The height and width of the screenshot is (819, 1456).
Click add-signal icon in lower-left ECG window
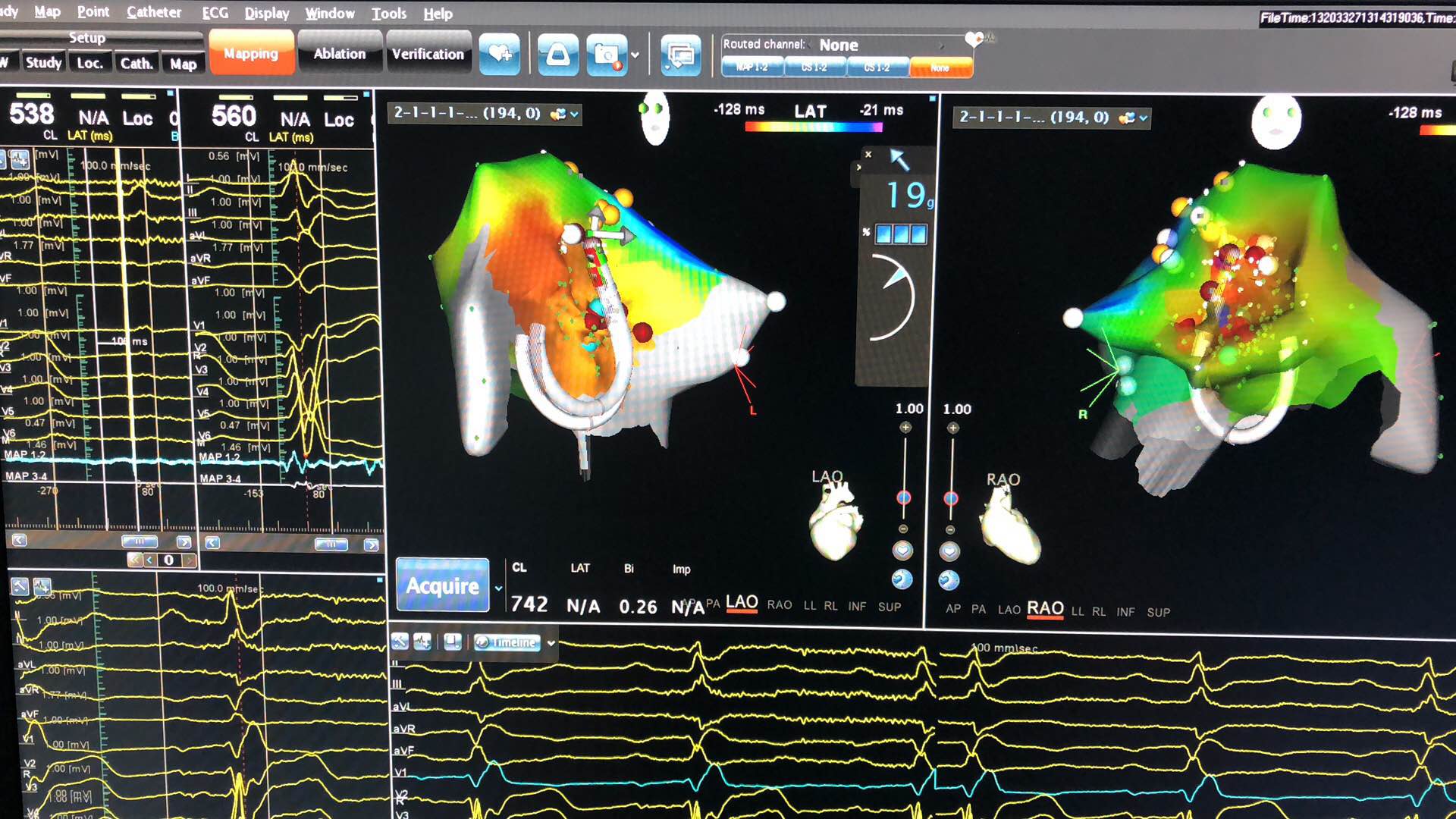pos(42,586)
